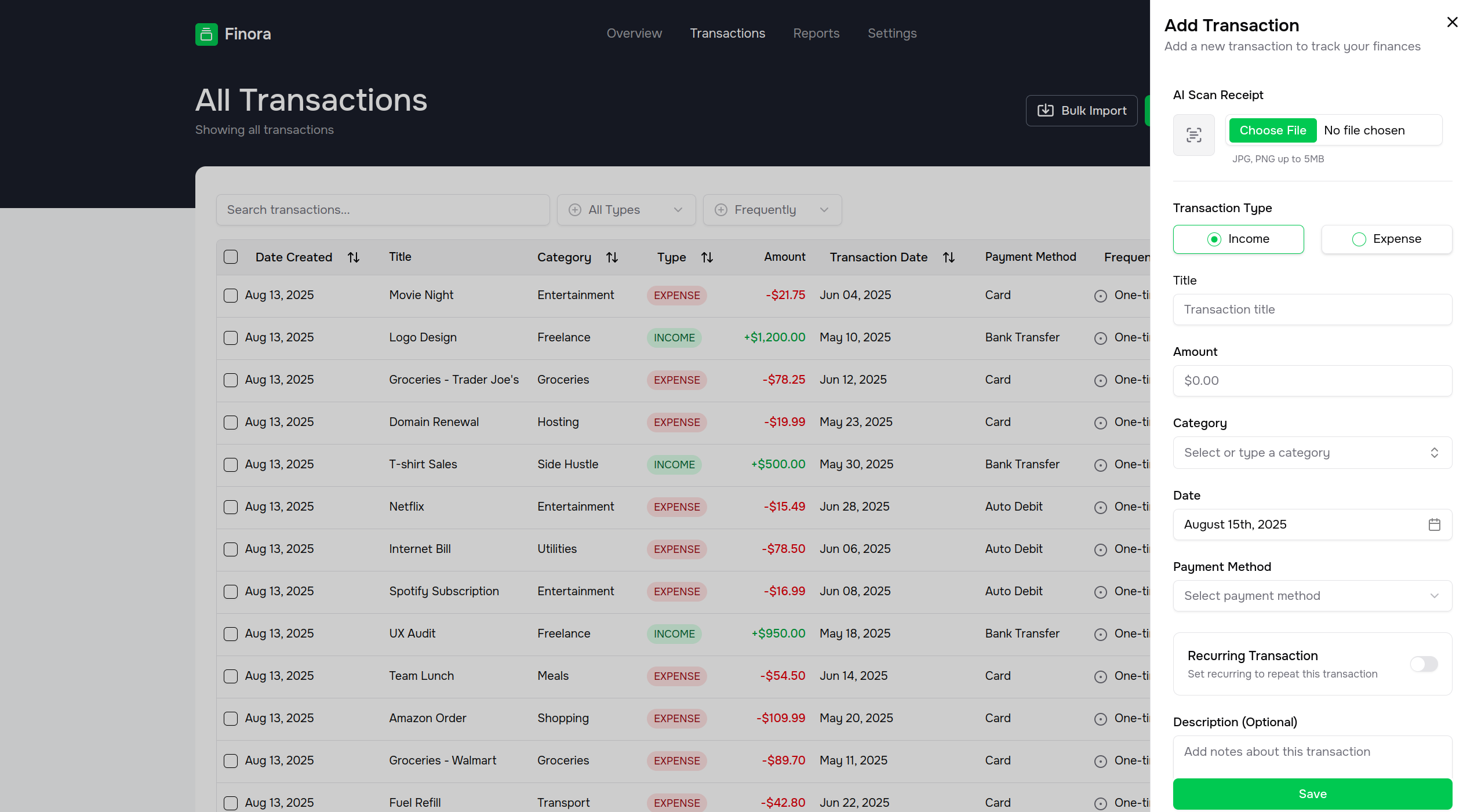
Task: Sort by Category arrows
Action: click(x=612, y=257)
